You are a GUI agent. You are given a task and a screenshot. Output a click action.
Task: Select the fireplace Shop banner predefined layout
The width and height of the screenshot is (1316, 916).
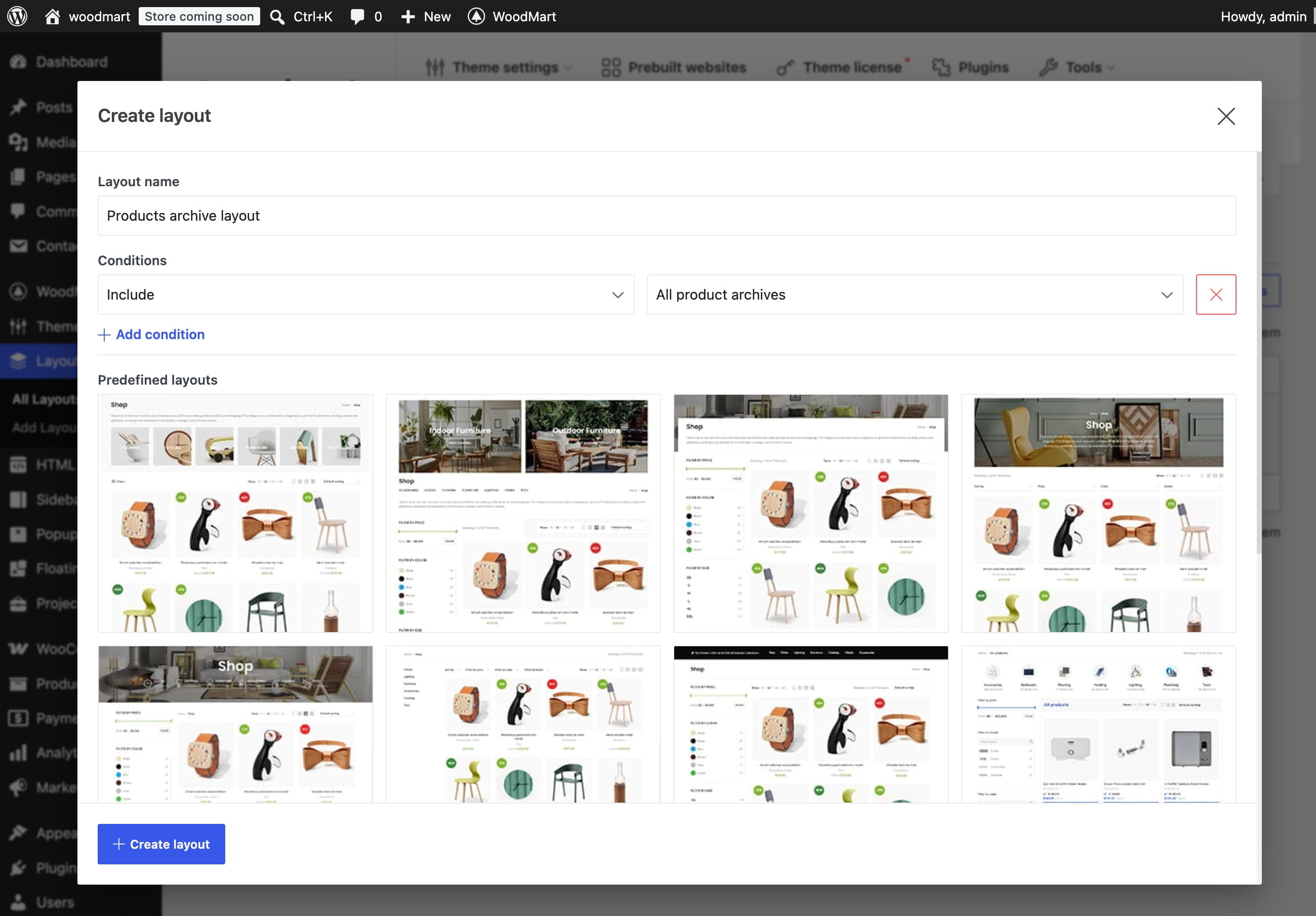pyautogui.click(x=235, y=724)
